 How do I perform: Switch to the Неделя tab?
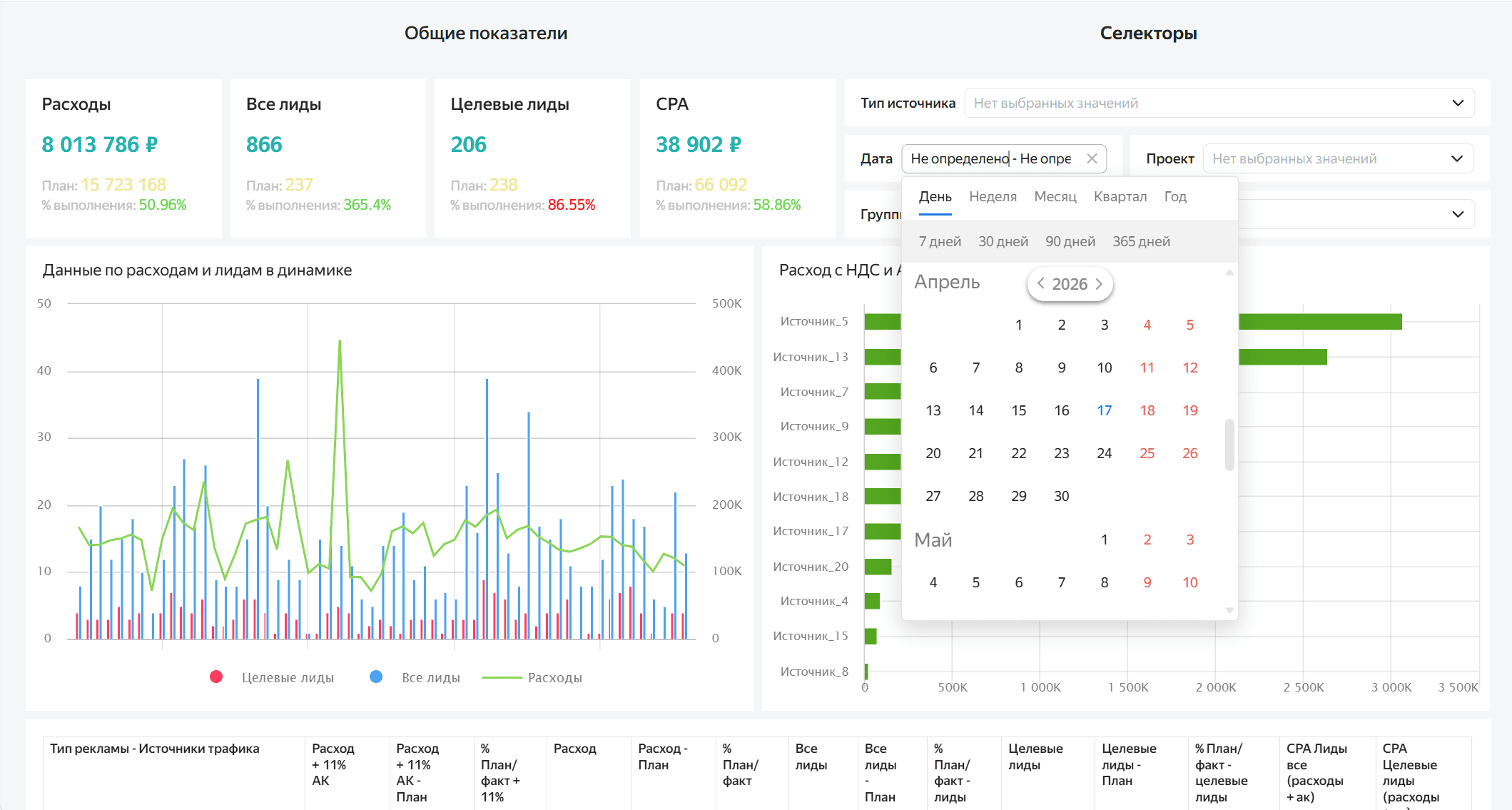tap(993, 196)
